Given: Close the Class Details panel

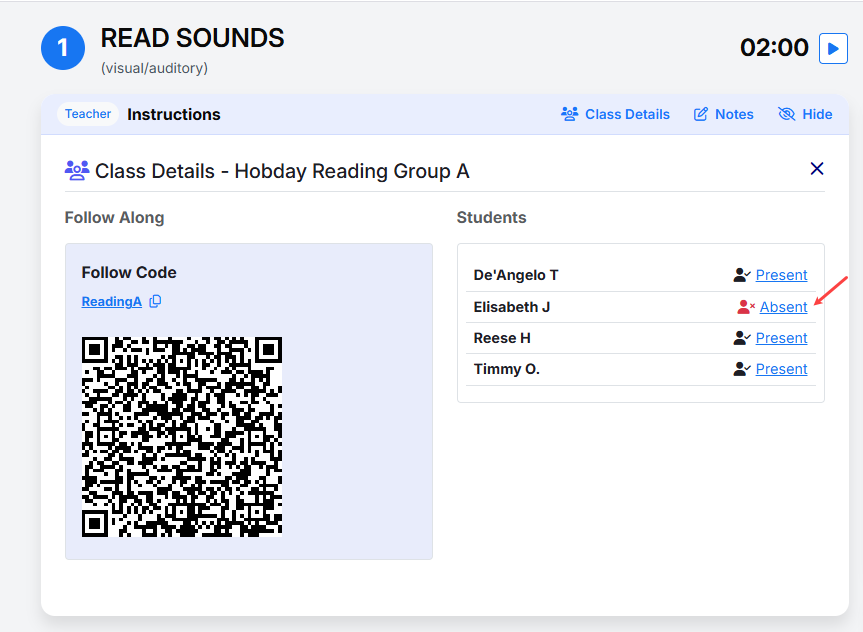Looking at the screenshot, I should click(817, 168).
